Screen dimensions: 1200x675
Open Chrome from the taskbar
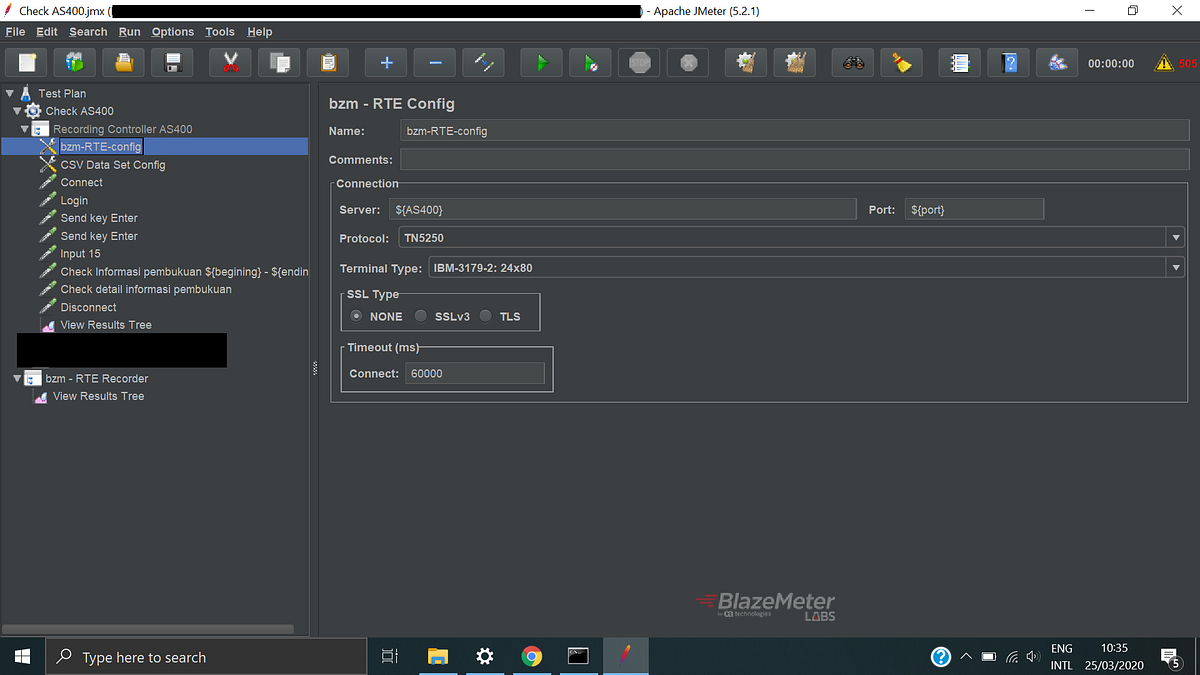tap(532, 657)
